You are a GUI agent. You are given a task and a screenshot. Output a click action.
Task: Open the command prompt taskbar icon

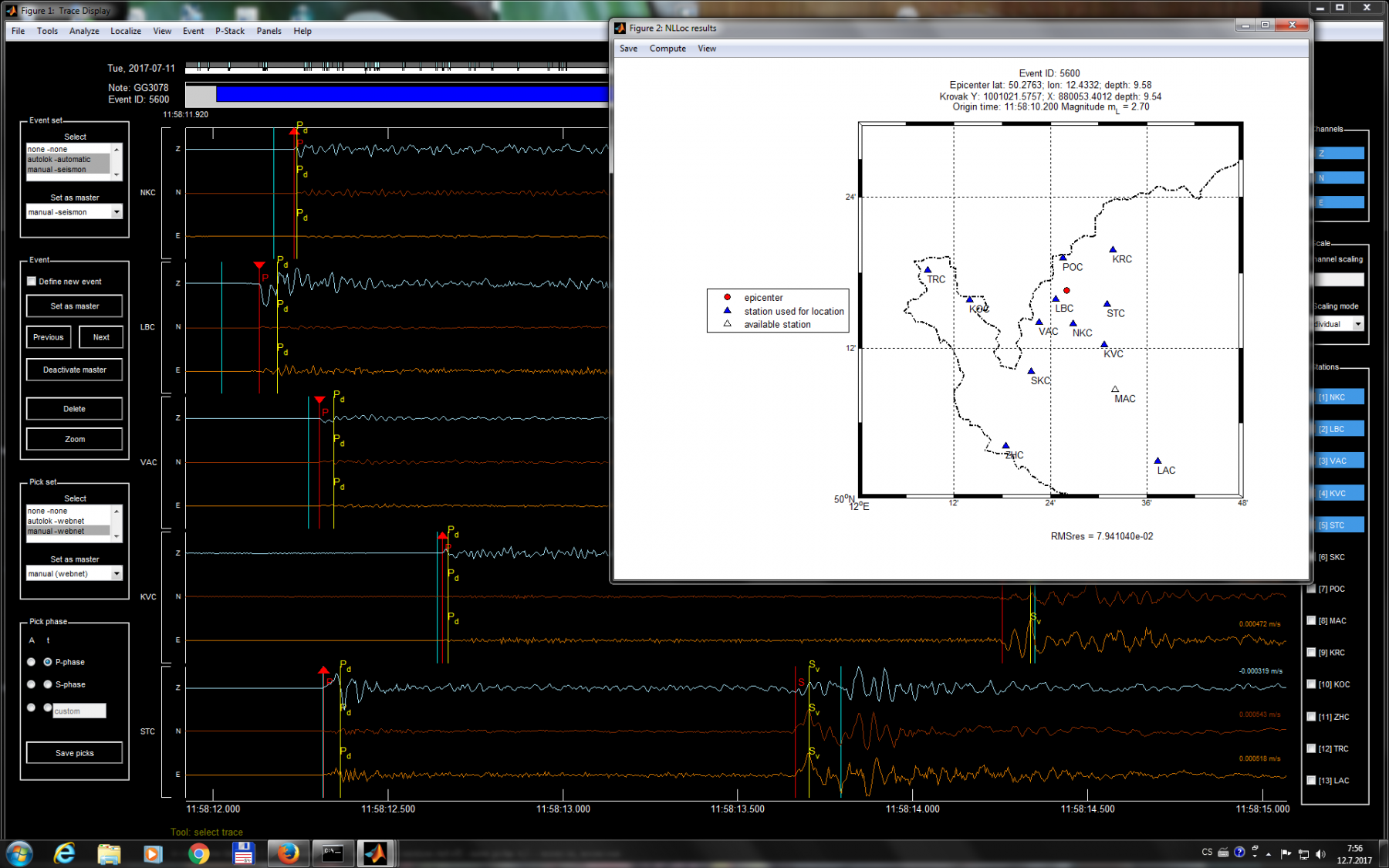tap(333, 853)
